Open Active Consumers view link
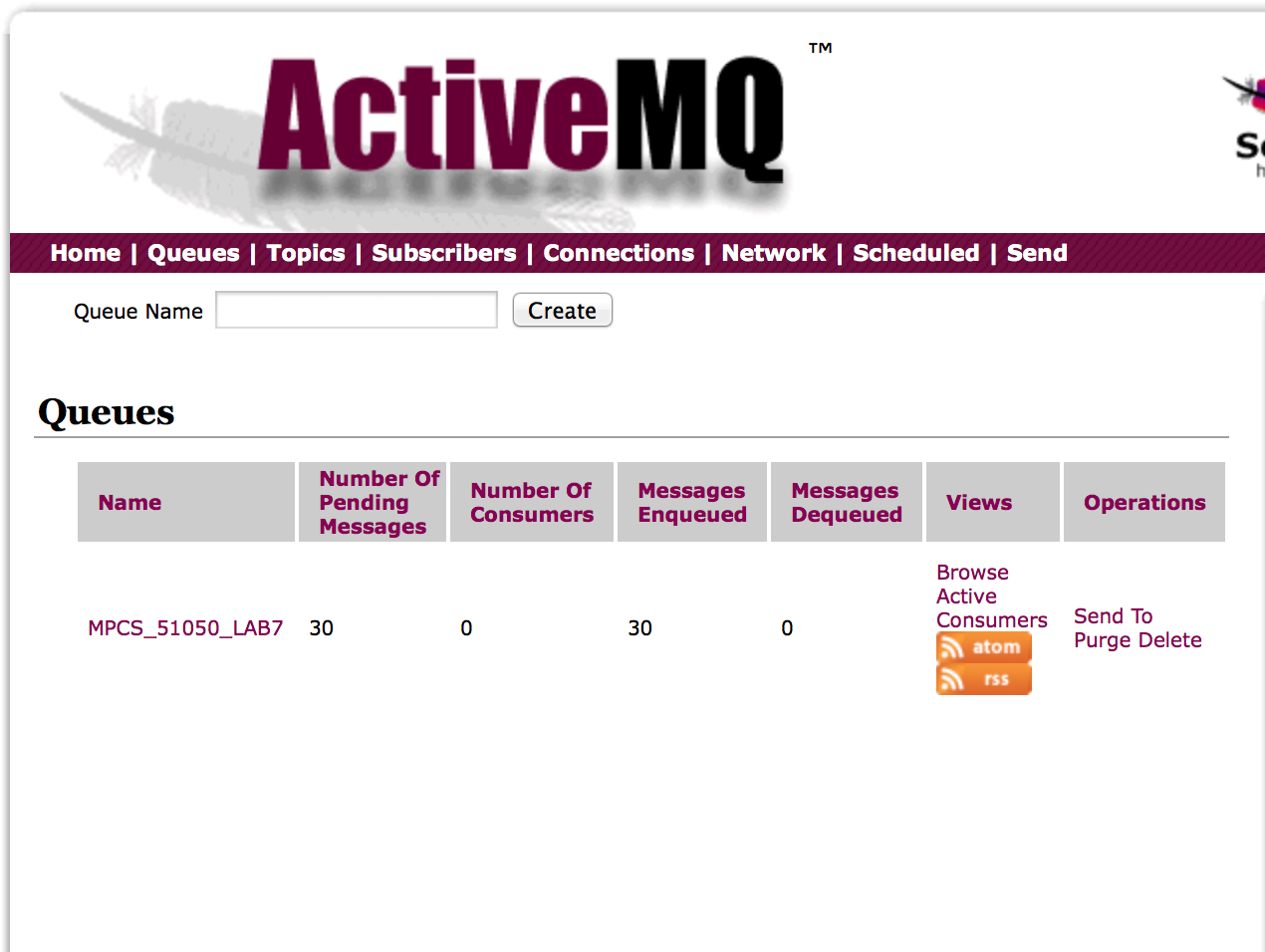Viewport: 1265px width, 952px height. [991, 608]
